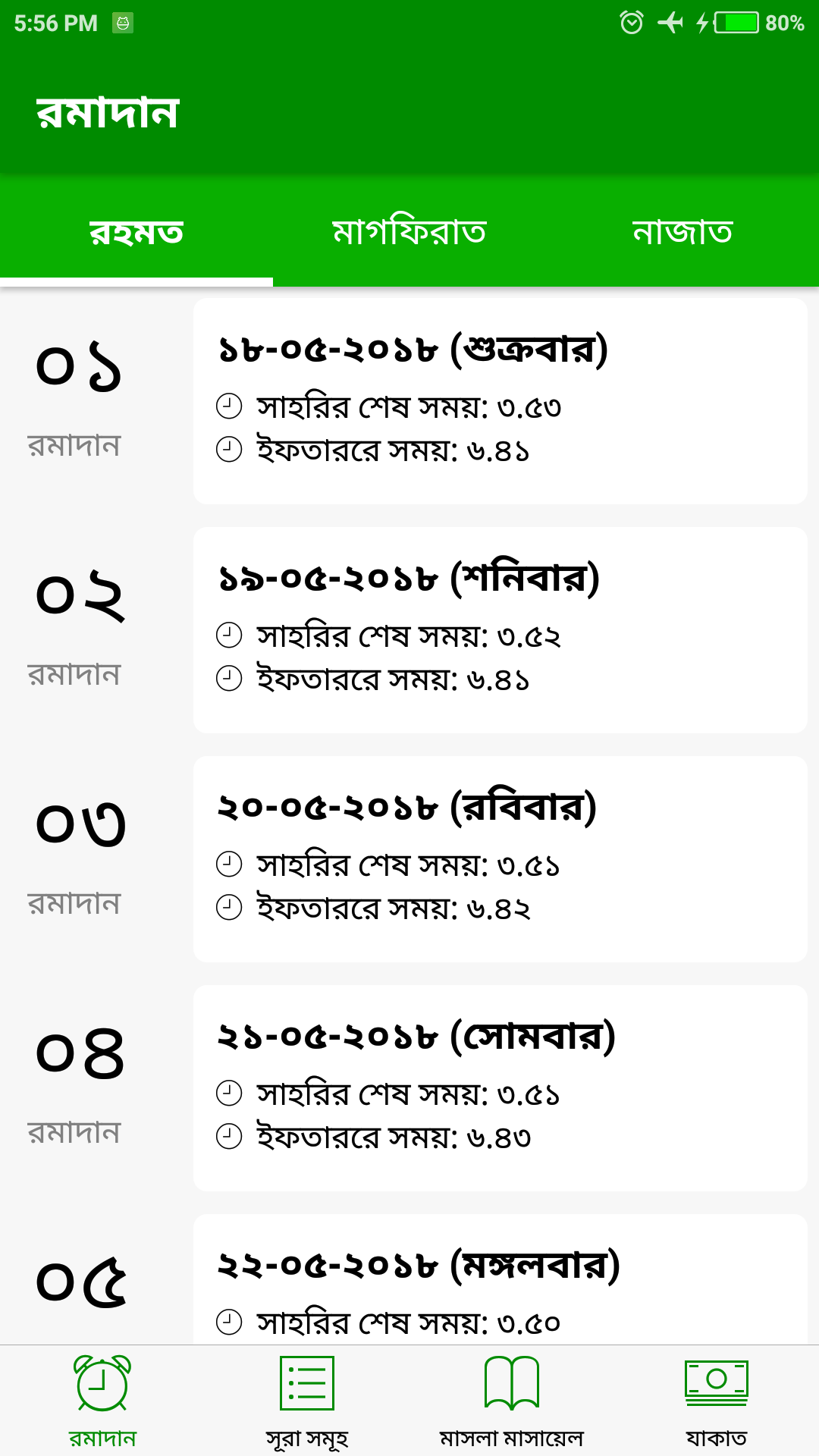This screenshot has width=819, height=1456.
Task: Select the 20-05-2018 রবিবার entry
Action: coord(500,859)
